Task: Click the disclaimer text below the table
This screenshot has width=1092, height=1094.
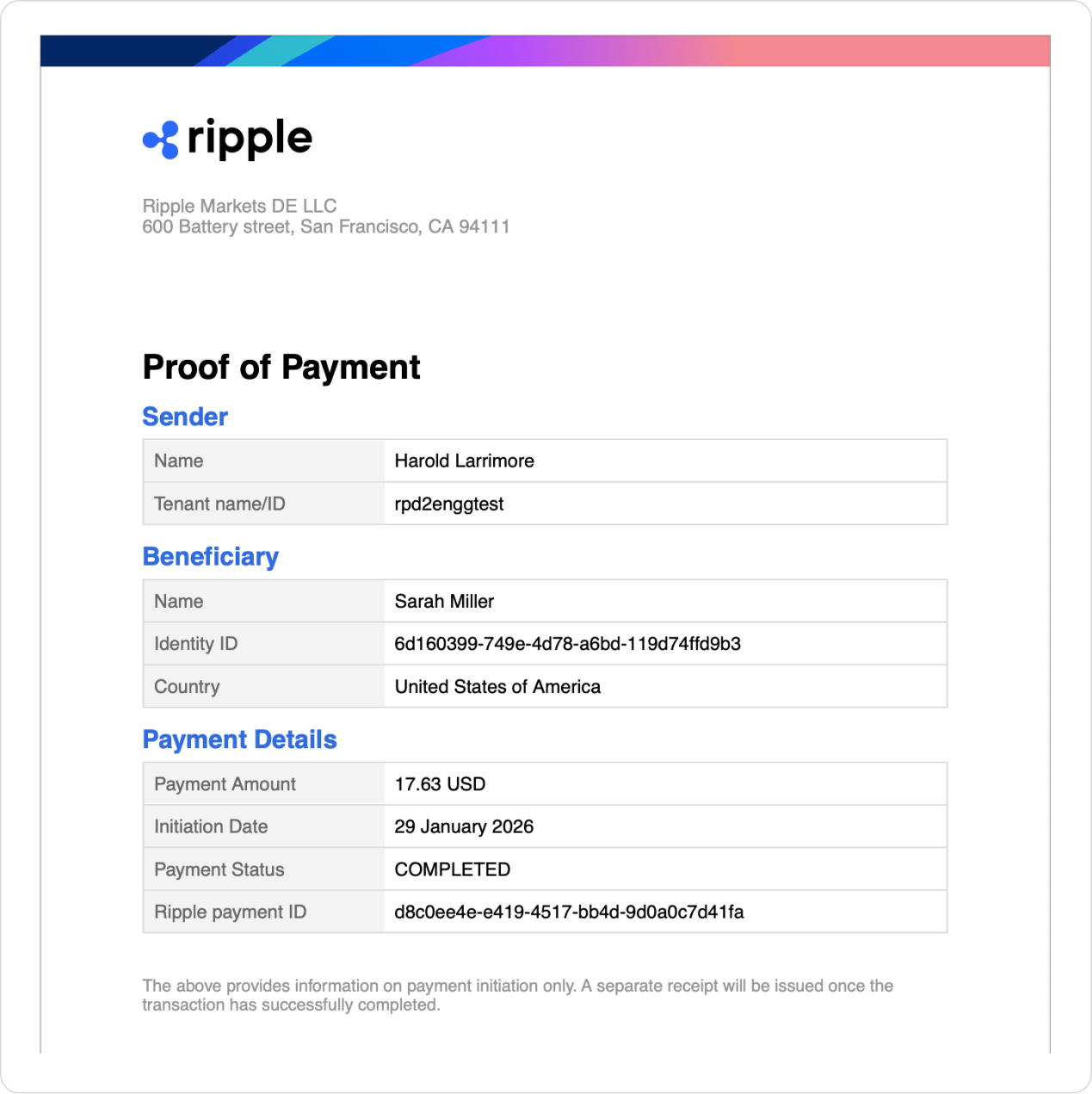Action: [517, 995]
